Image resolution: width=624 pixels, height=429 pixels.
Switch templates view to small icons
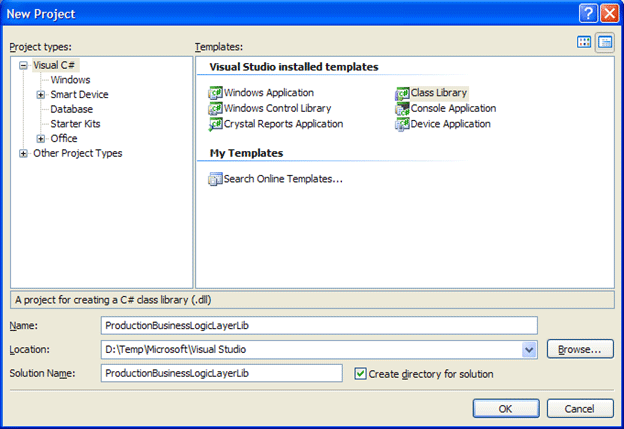point(605,42)
